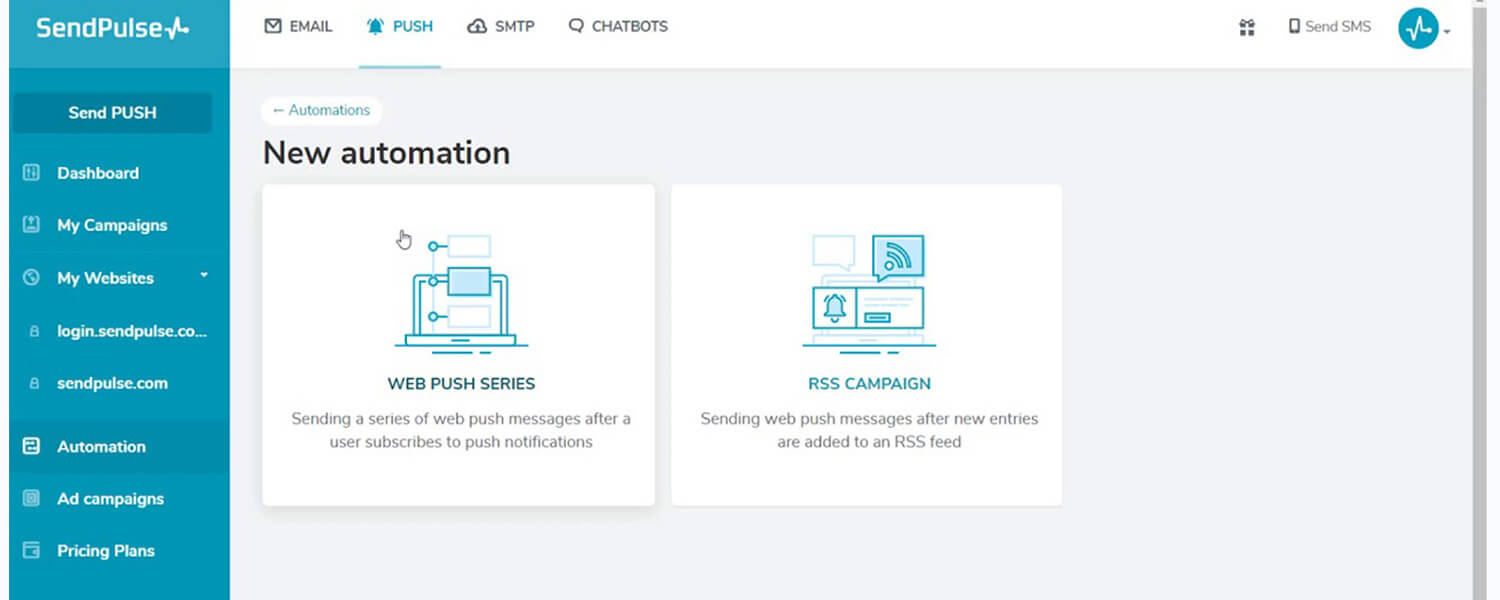Click the RSS Campaign illustration
The image size is (1500, 600).
click(x=869, y=293)
